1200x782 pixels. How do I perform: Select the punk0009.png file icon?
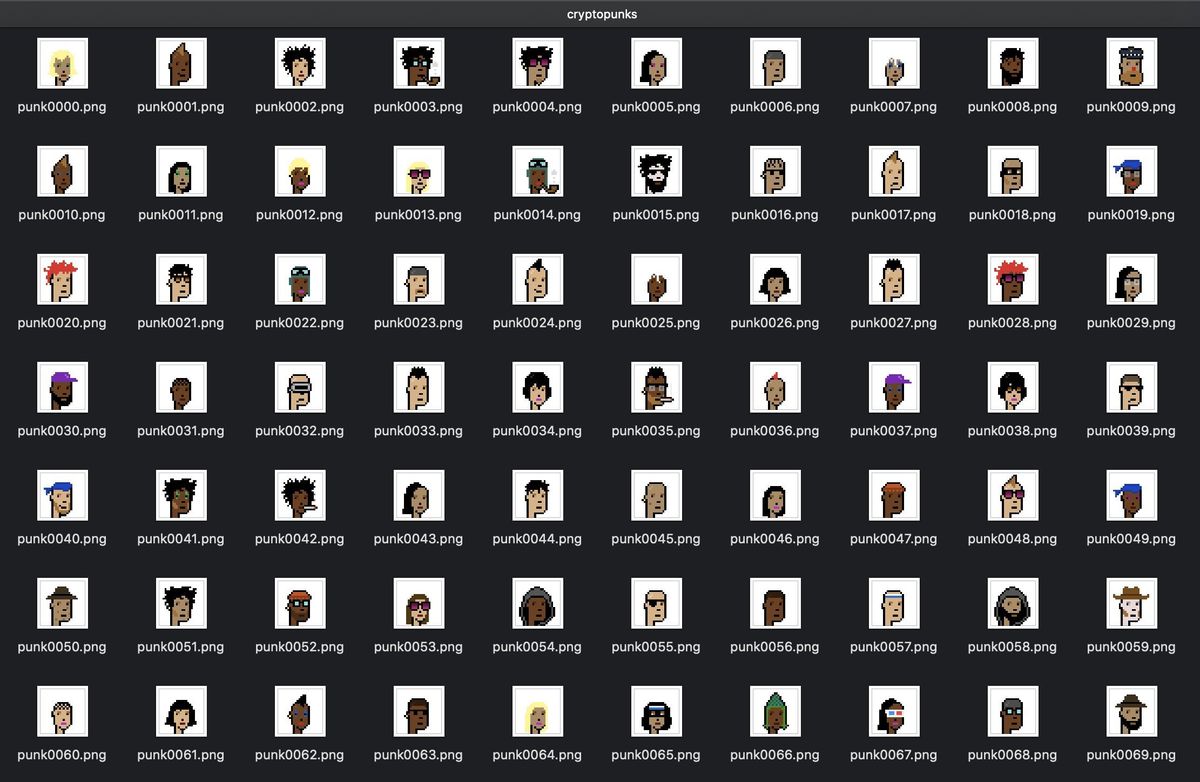coord(1132,63)
